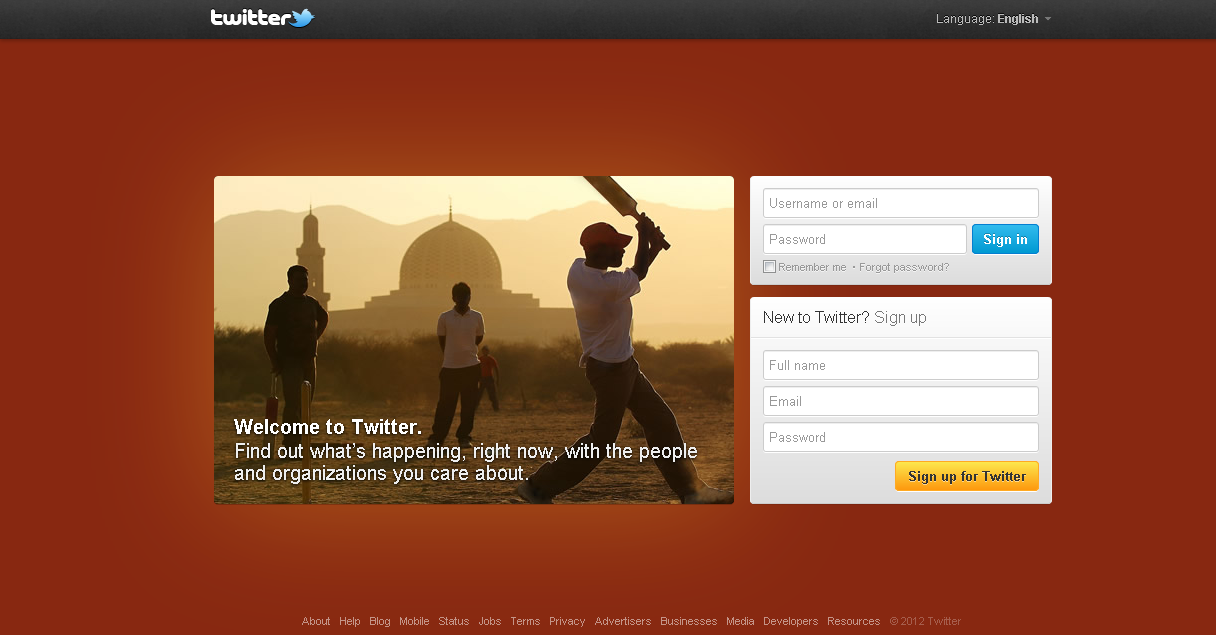Tick the Remember me checkbox

pyautogui.click(x=769, y=267)
